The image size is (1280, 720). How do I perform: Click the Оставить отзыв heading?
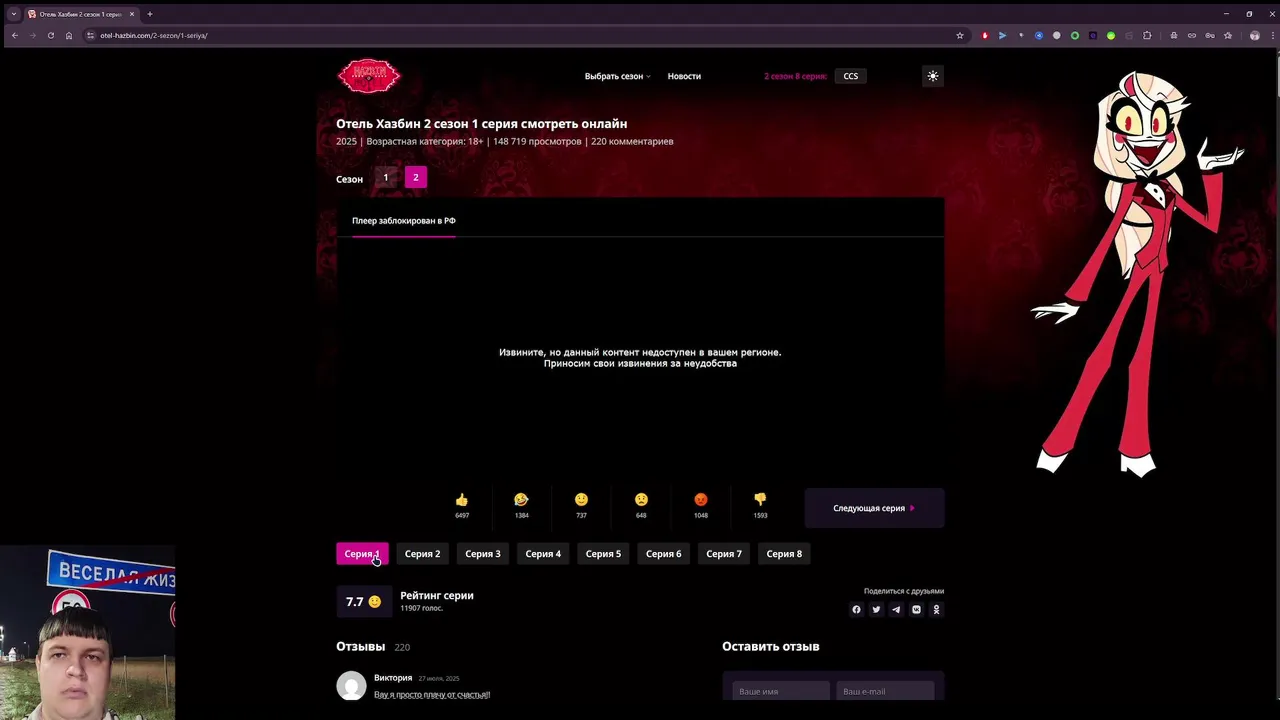click(x=771, y=647)
